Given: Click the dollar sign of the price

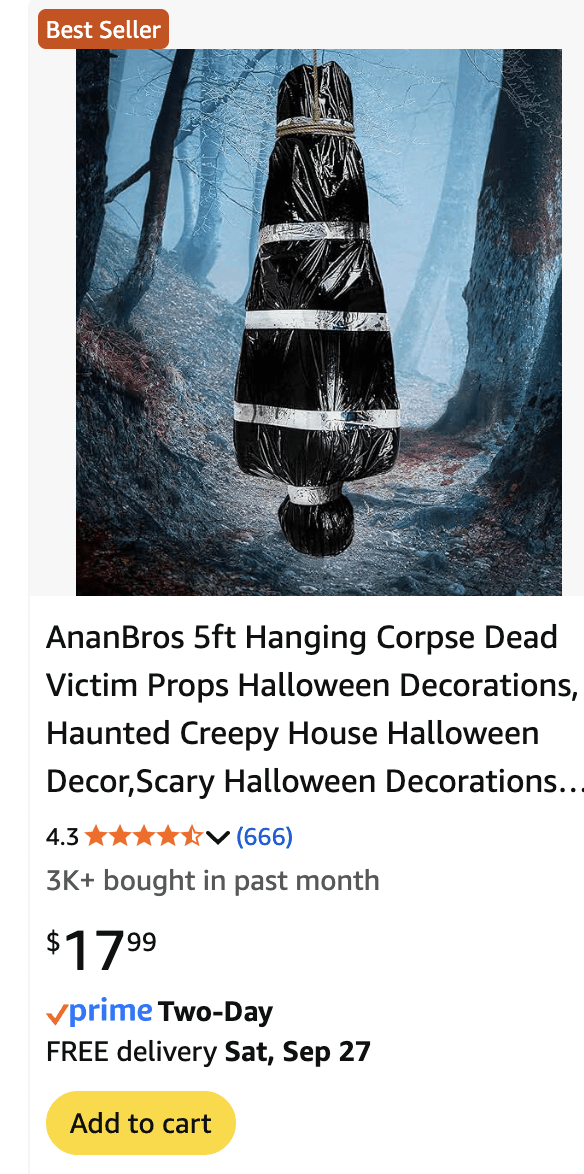Looking at the screenshot, I should click(x=53, y=942).
